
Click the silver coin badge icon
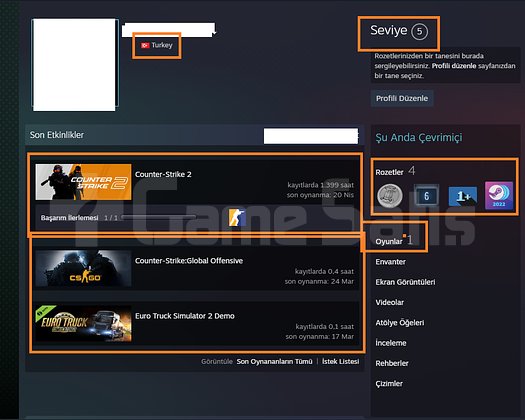[390, 196]
